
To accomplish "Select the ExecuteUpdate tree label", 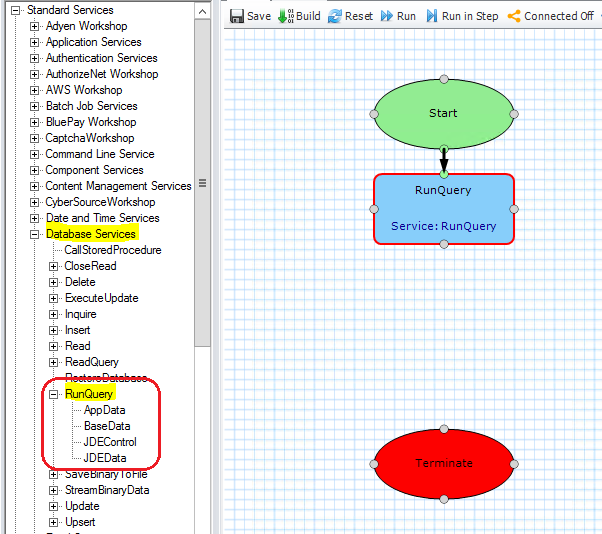I will [102, 298].
